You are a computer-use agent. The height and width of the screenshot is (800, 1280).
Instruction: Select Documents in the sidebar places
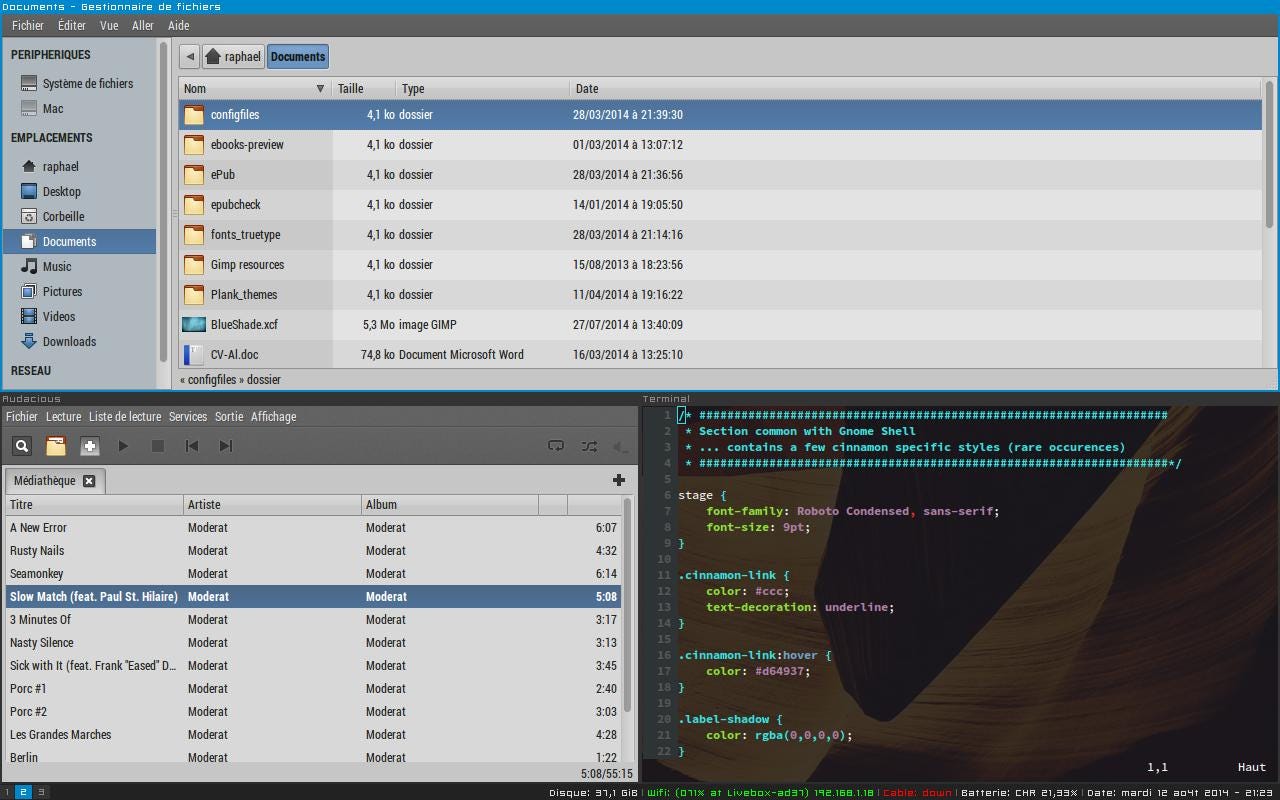(x=79, y=242)
